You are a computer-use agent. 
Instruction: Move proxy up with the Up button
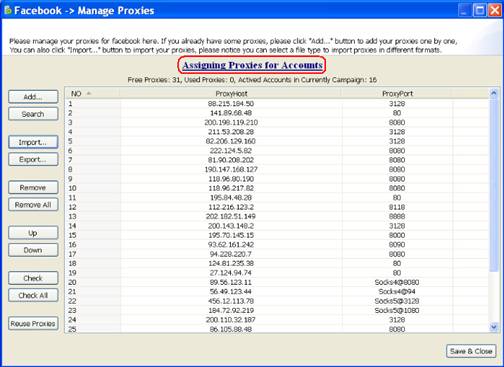coord(33,233)
